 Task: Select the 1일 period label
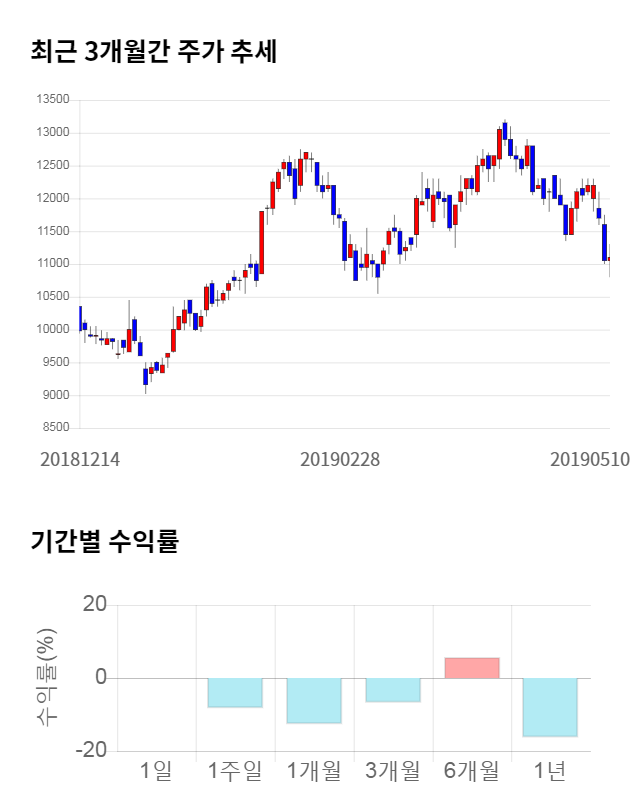[x=156, y=771]
